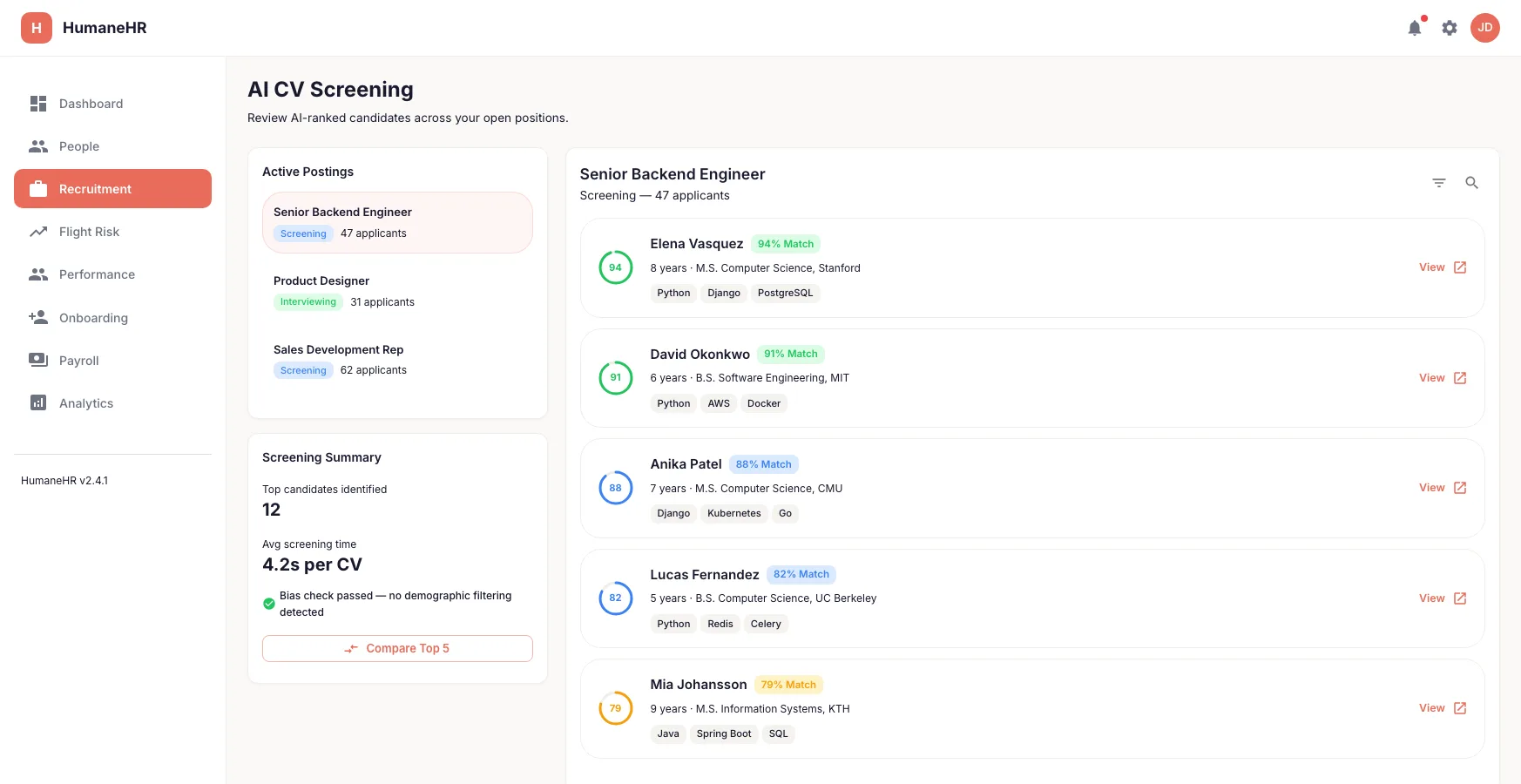Click Anika Patel's 88 score ring

coord(616,488)
